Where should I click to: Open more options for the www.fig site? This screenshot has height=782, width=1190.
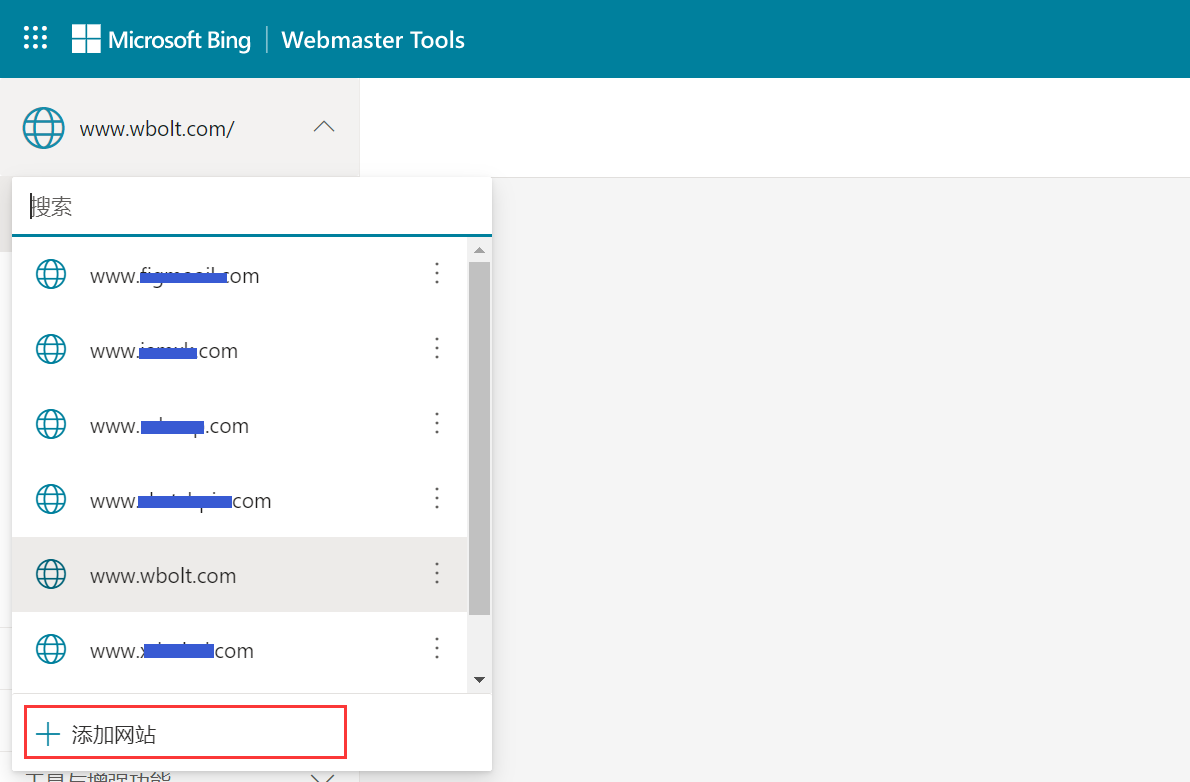(436, 273)
